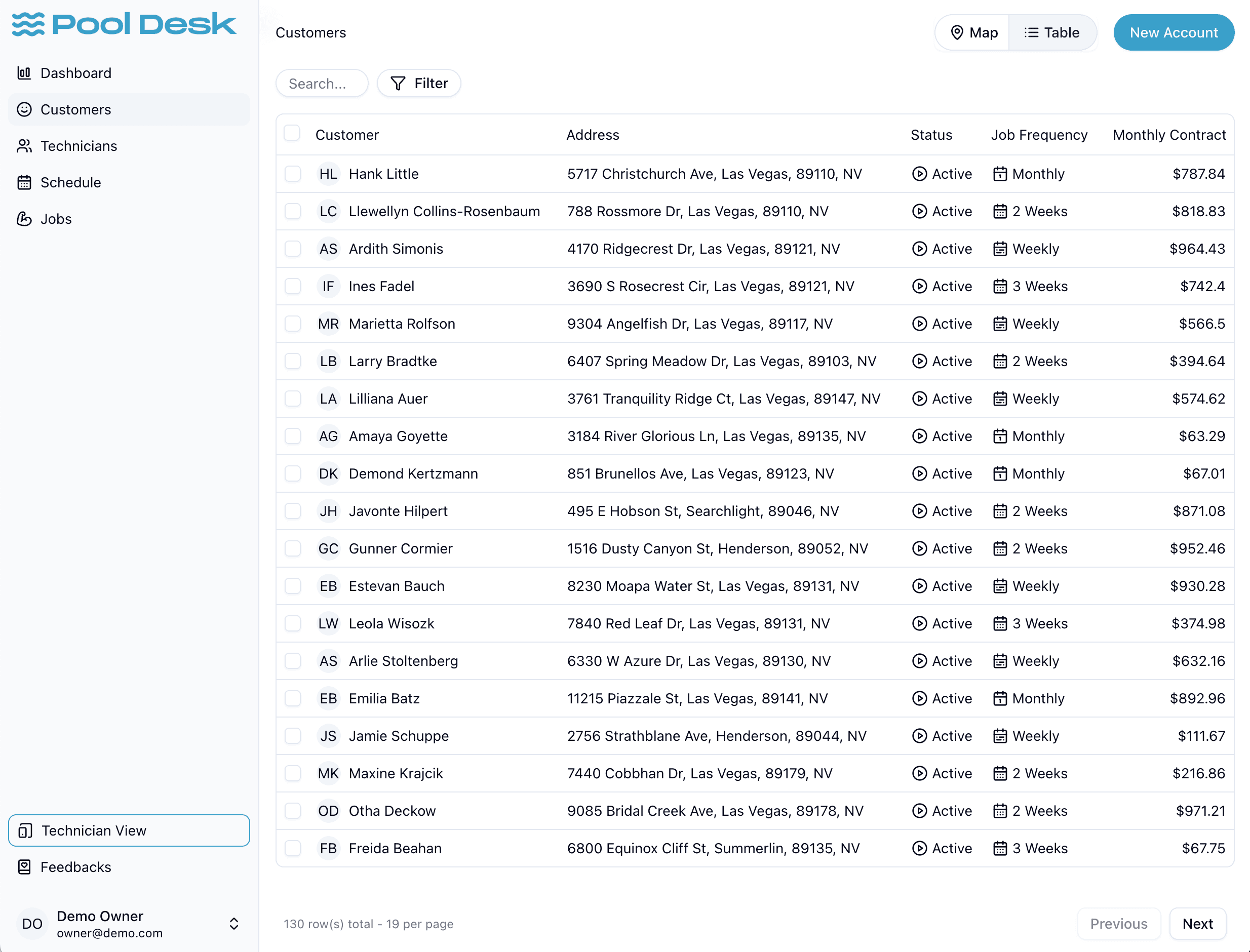The height and width of the screenshot is (952, 1250).
Task: Go to the Next page
Action: click(1197, 924)
